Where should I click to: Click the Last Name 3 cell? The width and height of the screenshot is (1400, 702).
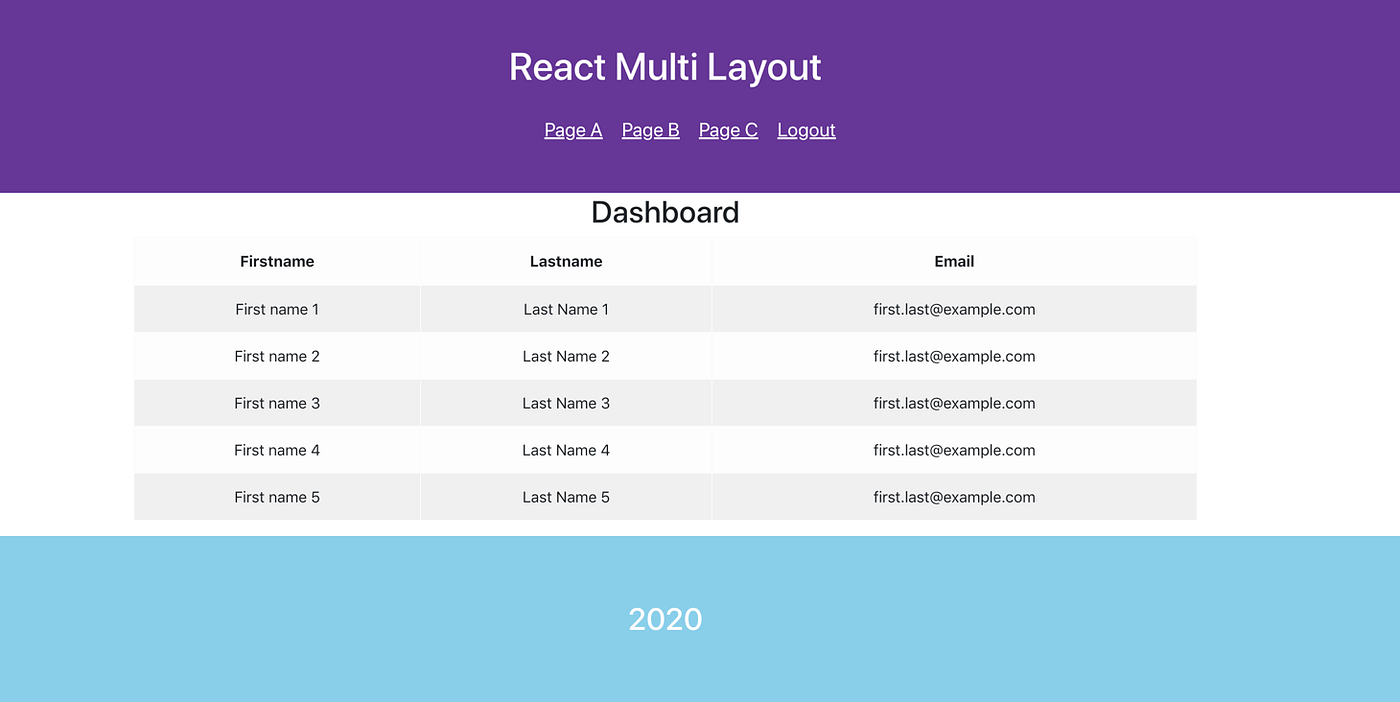[x=566, y=403]
